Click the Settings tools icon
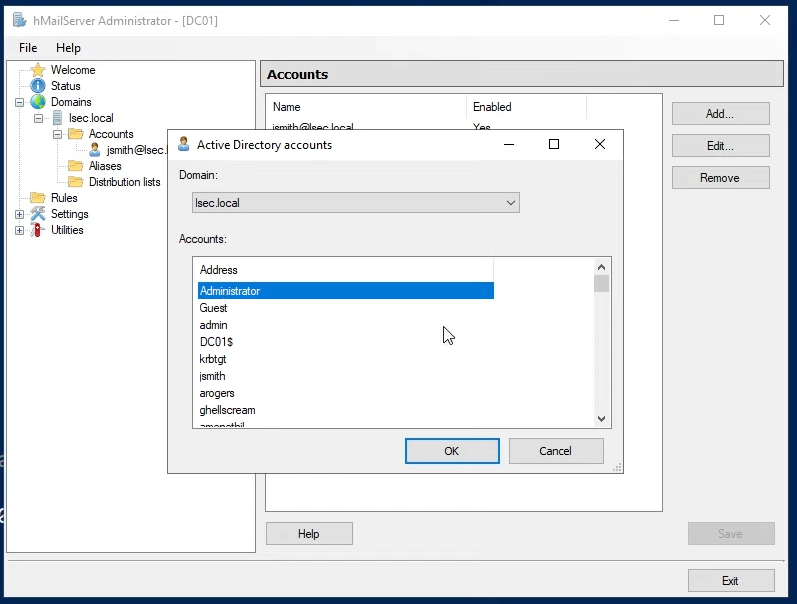The height and width of the screenshot is (604, 797). (38, 214)
